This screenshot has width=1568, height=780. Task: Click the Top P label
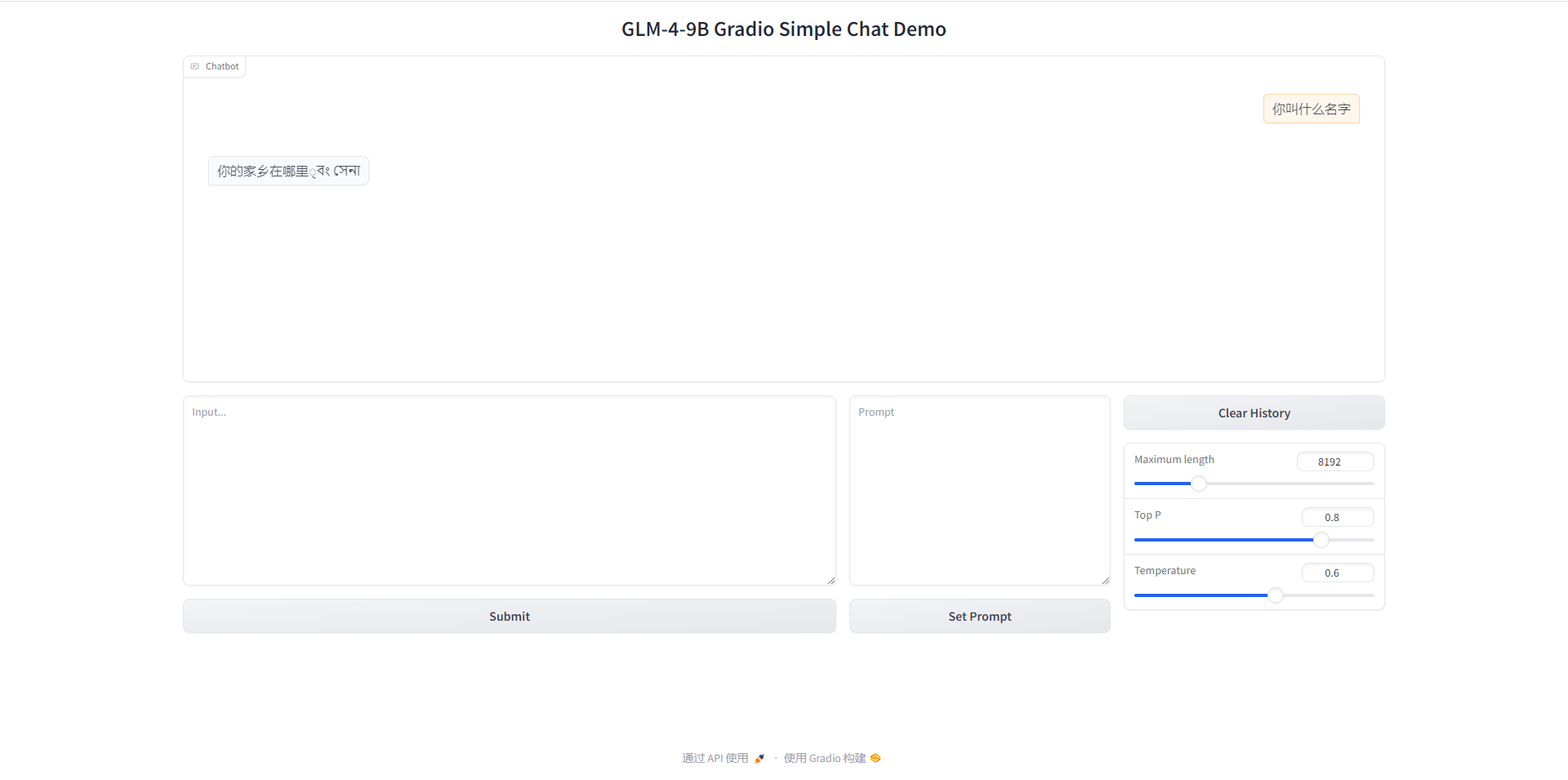click(1147, 515)
